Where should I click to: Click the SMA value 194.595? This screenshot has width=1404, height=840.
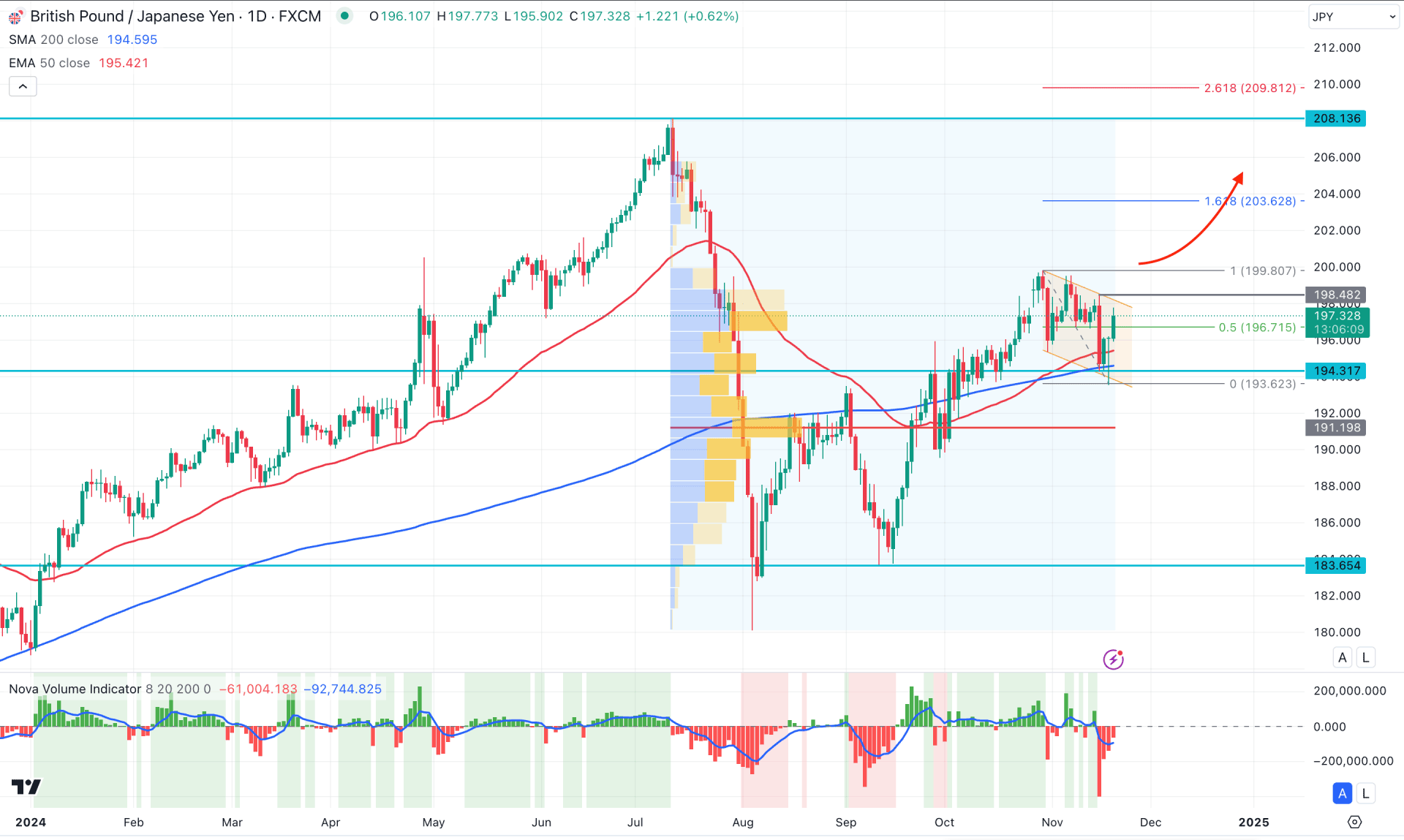click(x=132, y=39)
